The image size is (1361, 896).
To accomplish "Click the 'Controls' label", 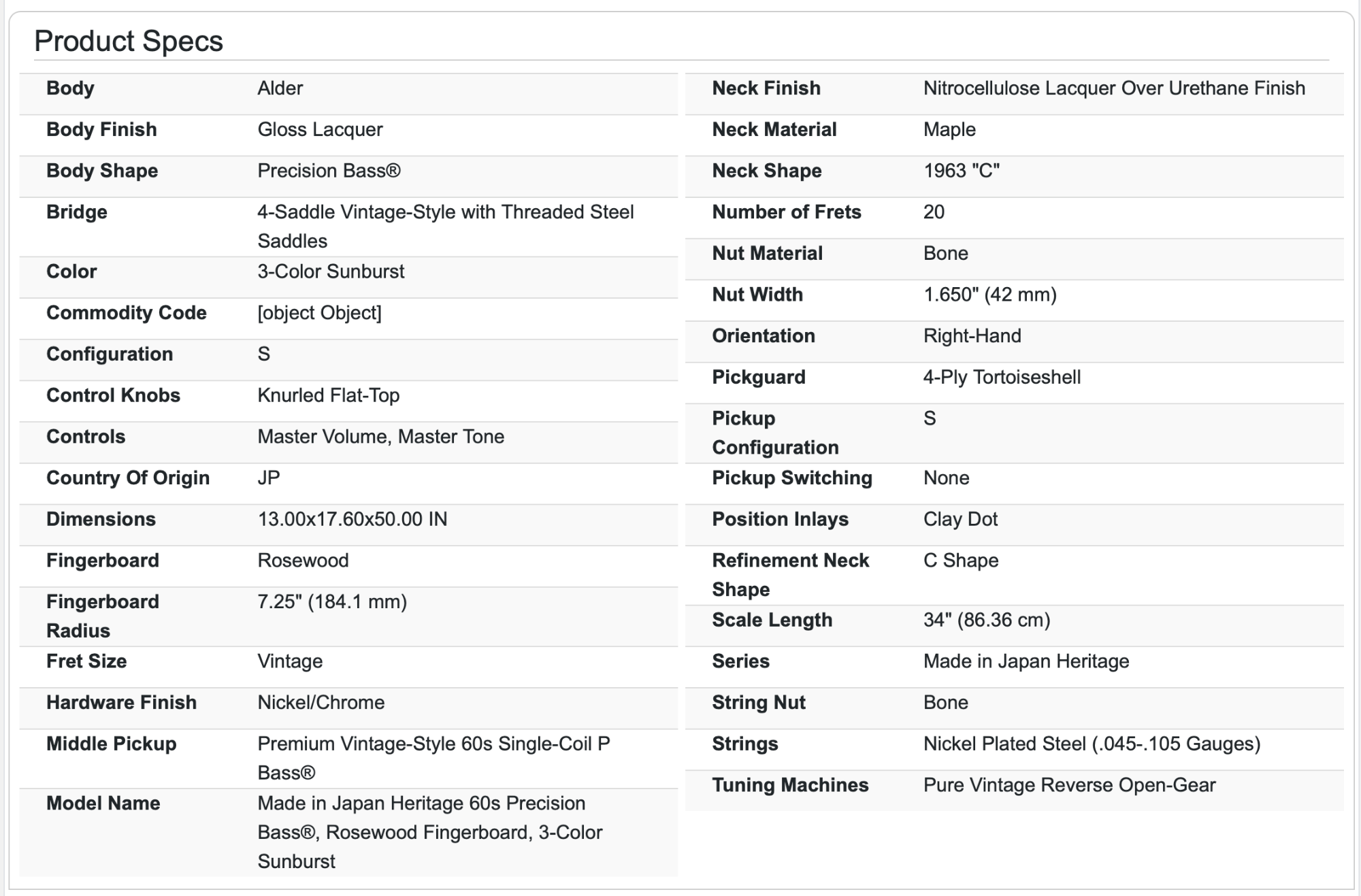I will tap(86, 437).
